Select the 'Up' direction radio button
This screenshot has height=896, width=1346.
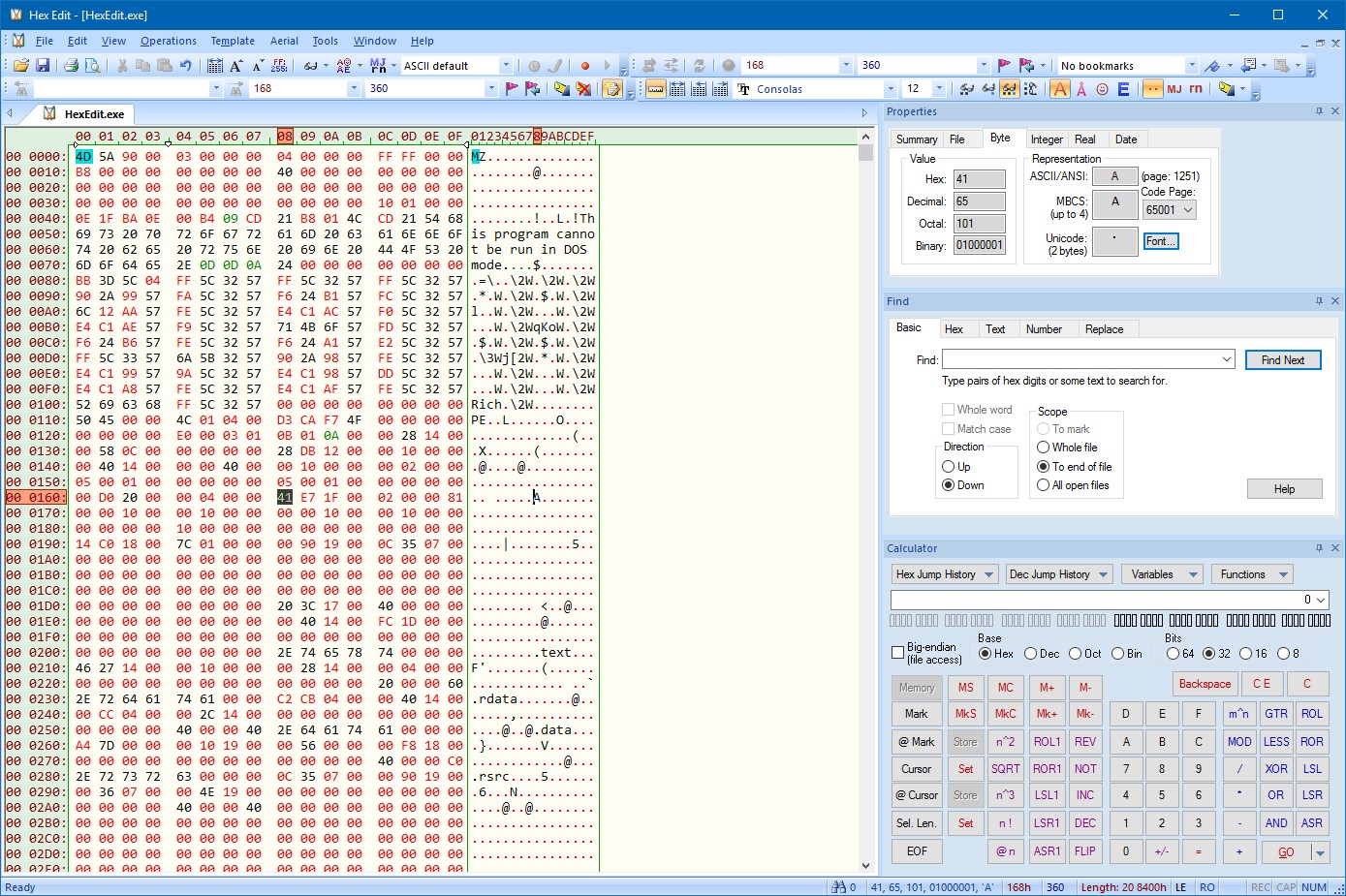(949, 467)
